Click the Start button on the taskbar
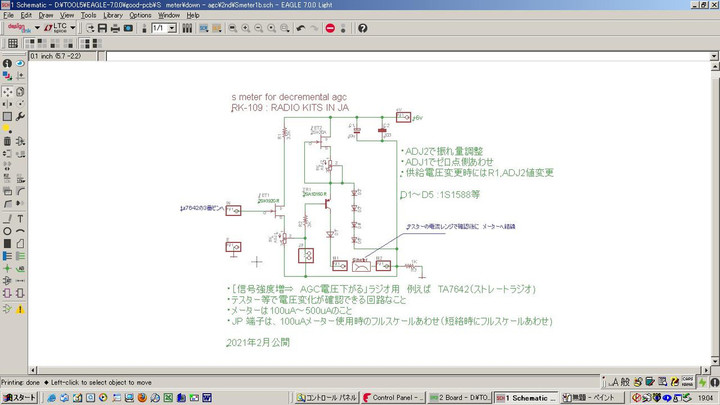720x405 pixels. 19,397
